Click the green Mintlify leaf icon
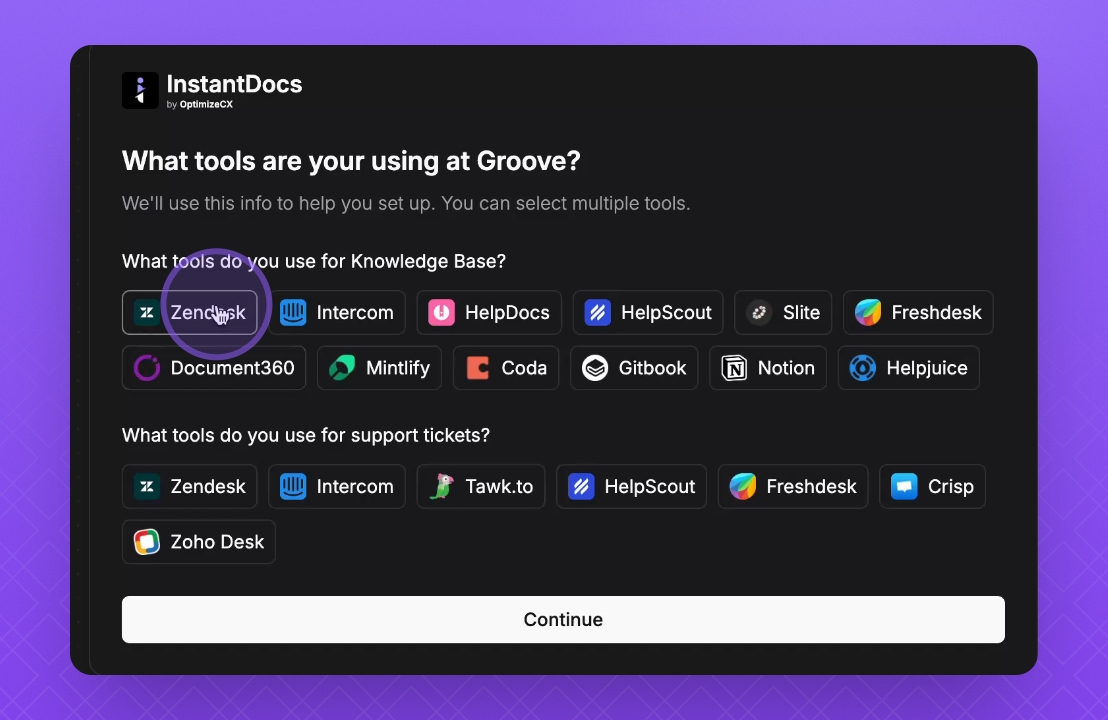The height and width of the screenshot is (720, 1108). click(x=342, y=367)
